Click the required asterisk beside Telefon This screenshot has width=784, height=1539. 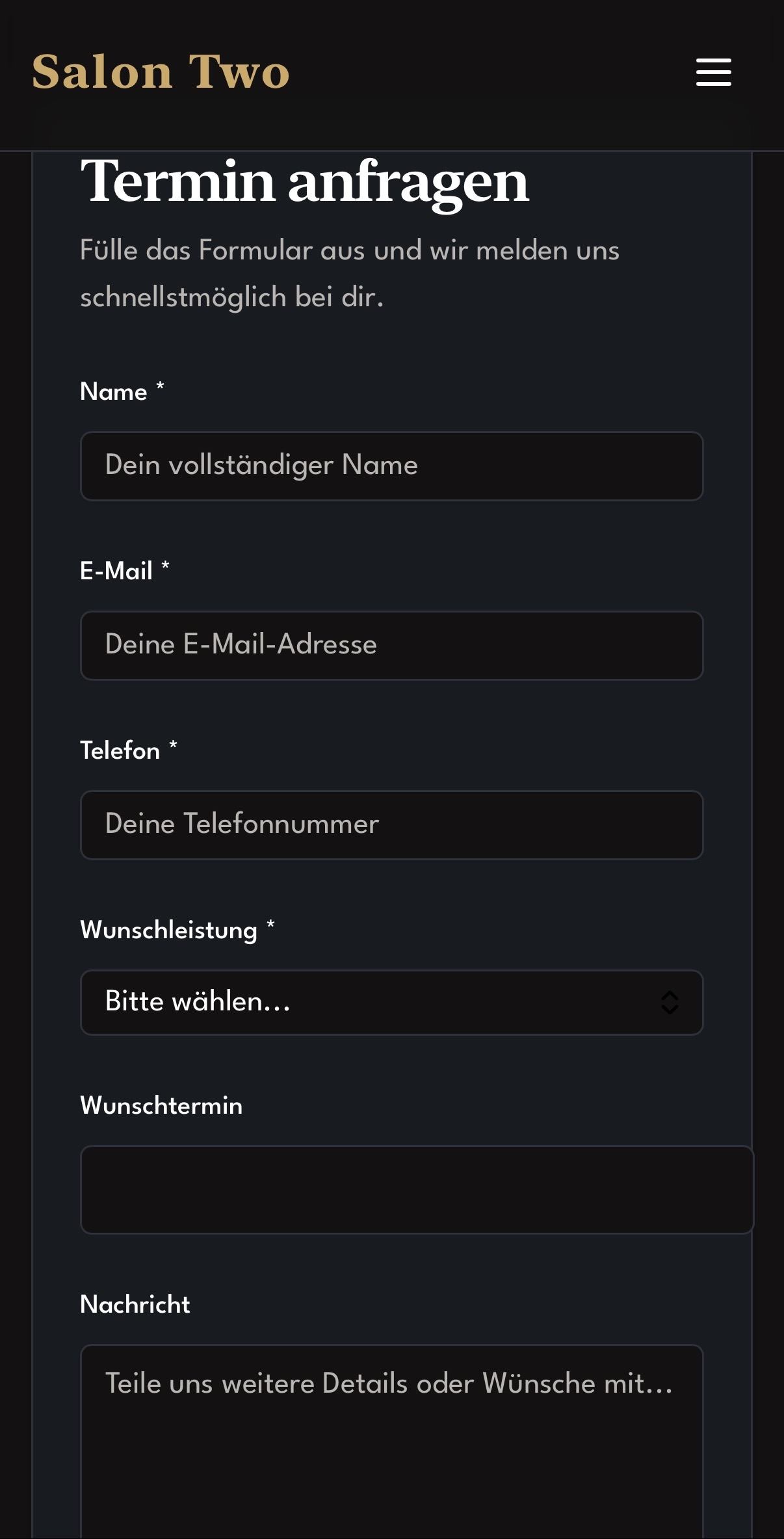point(173,747)
